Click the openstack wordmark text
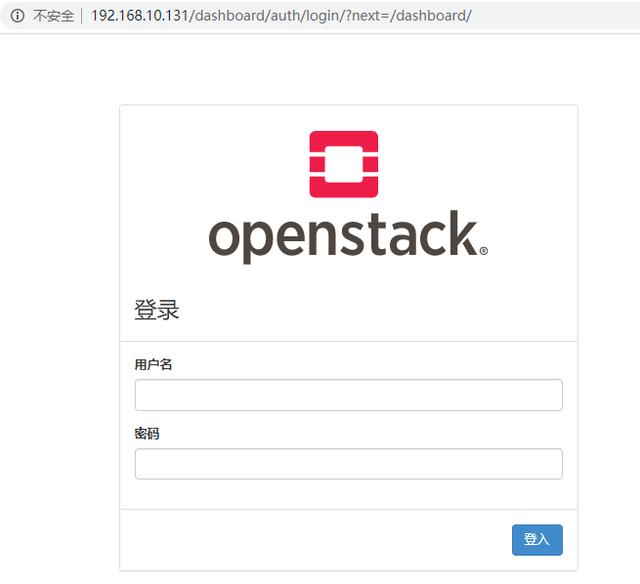Image resolution: width=640 pixels, height=584 pixels. (x=343, y=237)
